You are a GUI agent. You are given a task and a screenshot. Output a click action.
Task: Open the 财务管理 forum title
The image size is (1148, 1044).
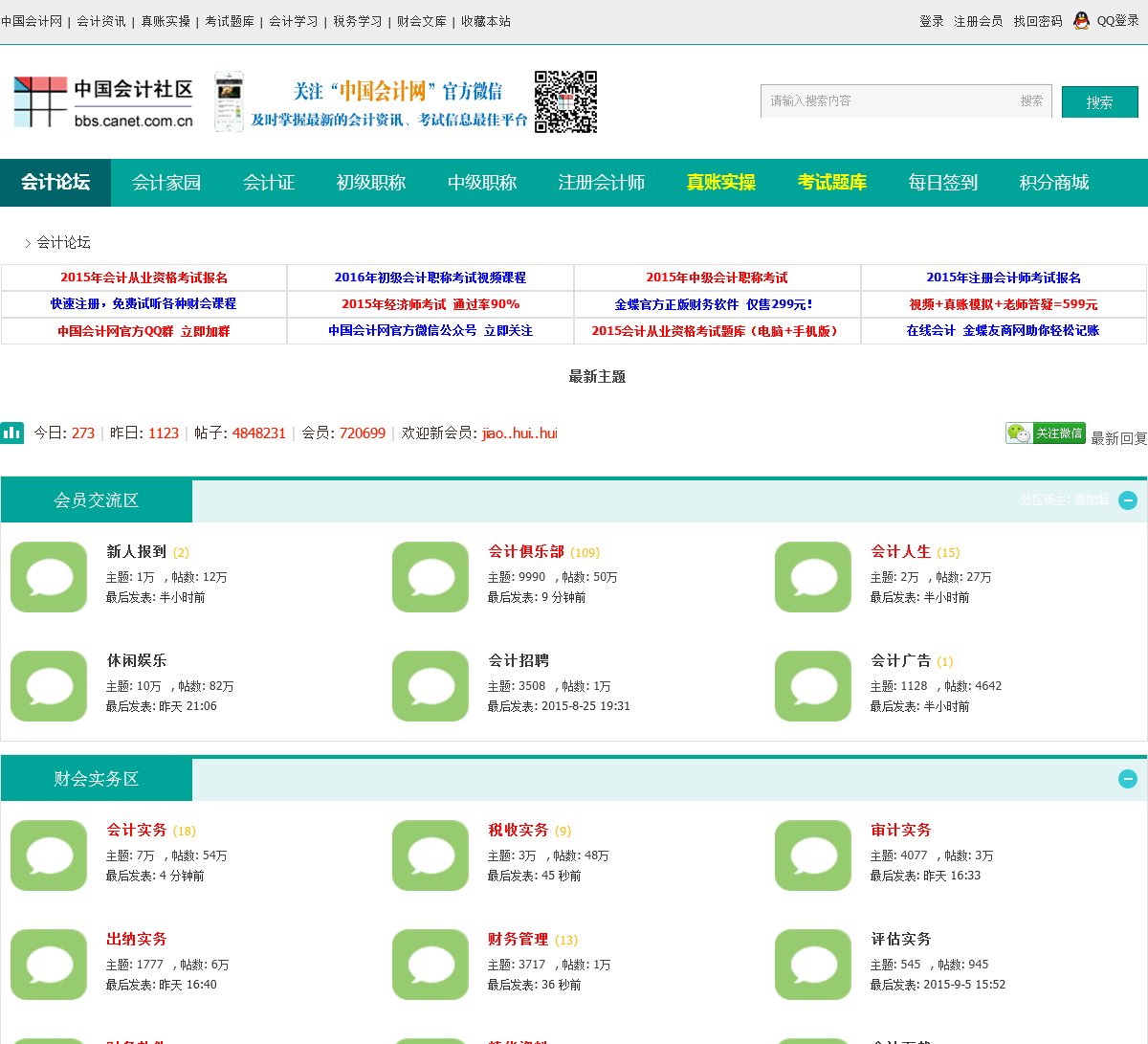(x=519, y=940)
